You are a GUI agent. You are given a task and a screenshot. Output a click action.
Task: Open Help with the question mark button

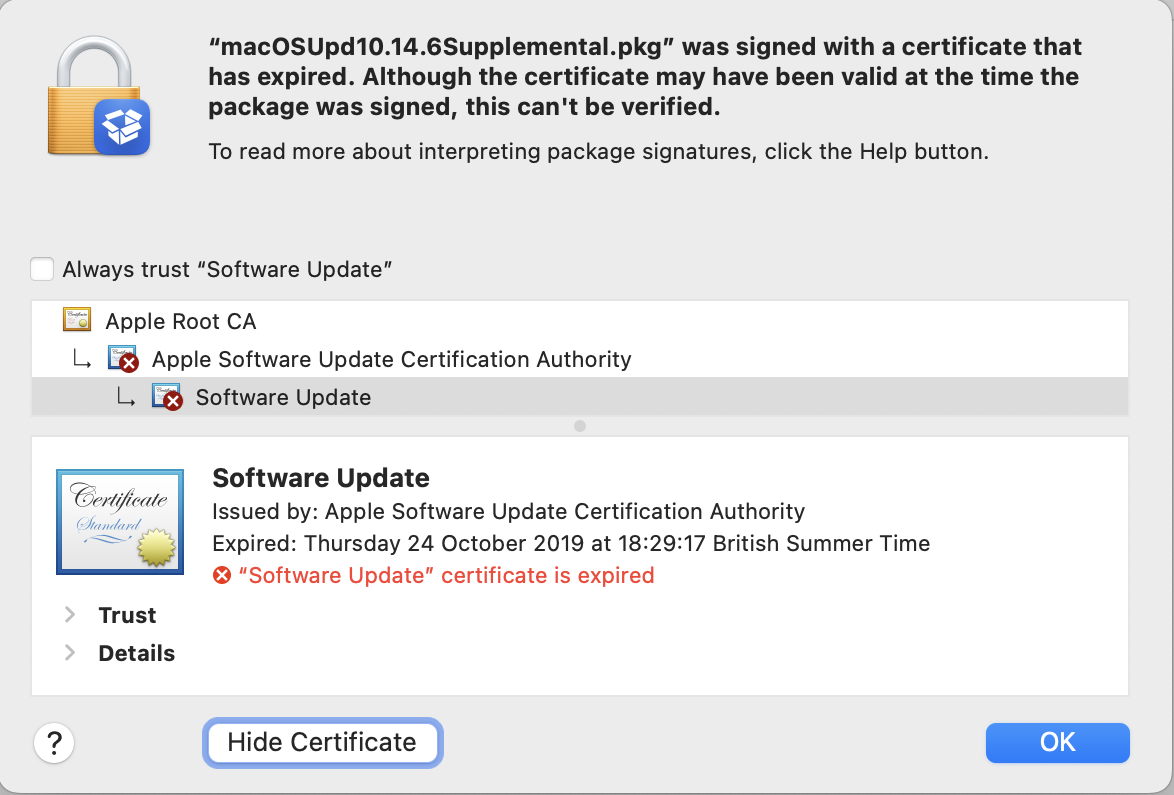(x=54, y=743)
